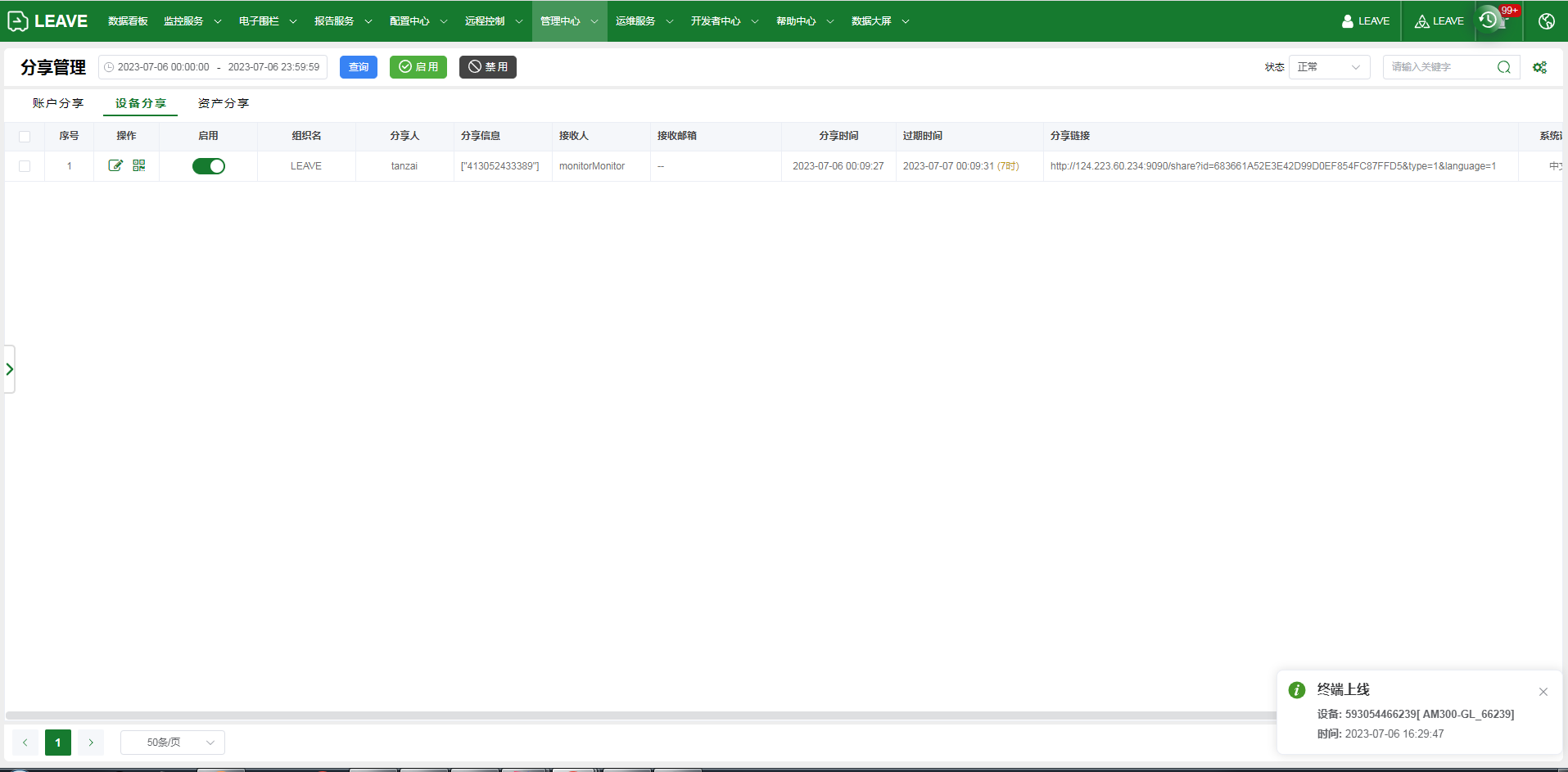Screen dimensions: 1568x772
Task: Open the 50条/页 page size dropdown
Action: (173, 743)
